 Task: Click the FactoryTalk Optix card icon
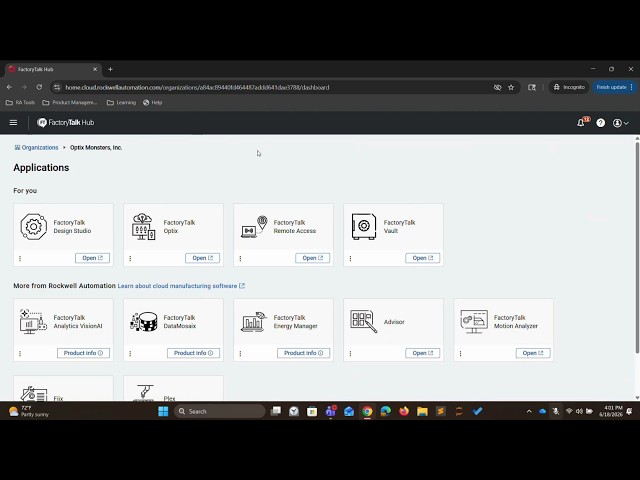tap(143, 227)
